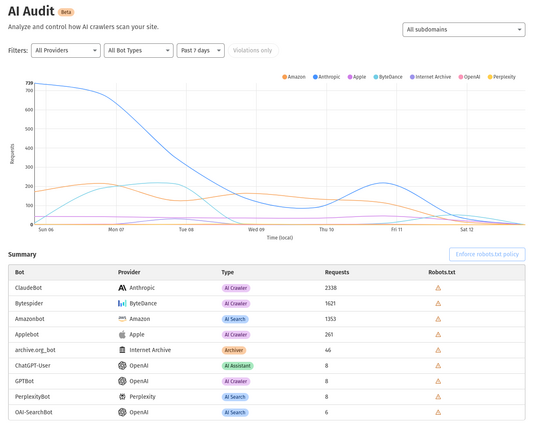Click the AI Search tag for PerplexityBot
536x429 pixels.
pos(235,397)
